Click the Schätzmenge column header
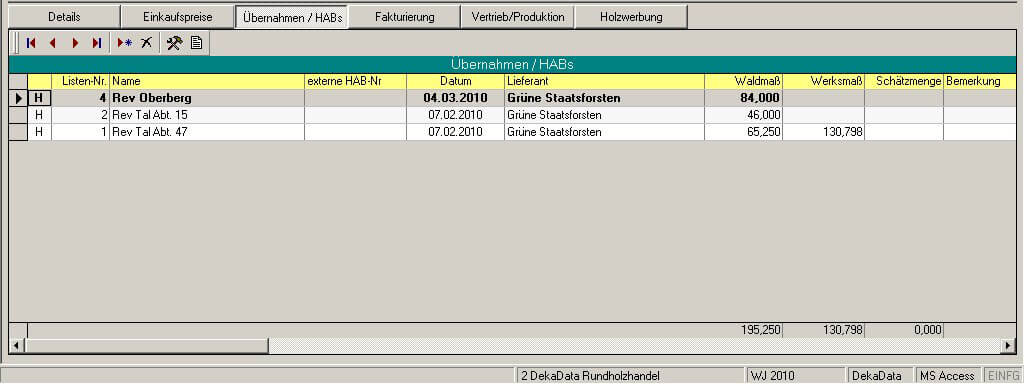Image resolution: width=1024 pixels, height=384 pixels. coord(904,82)
